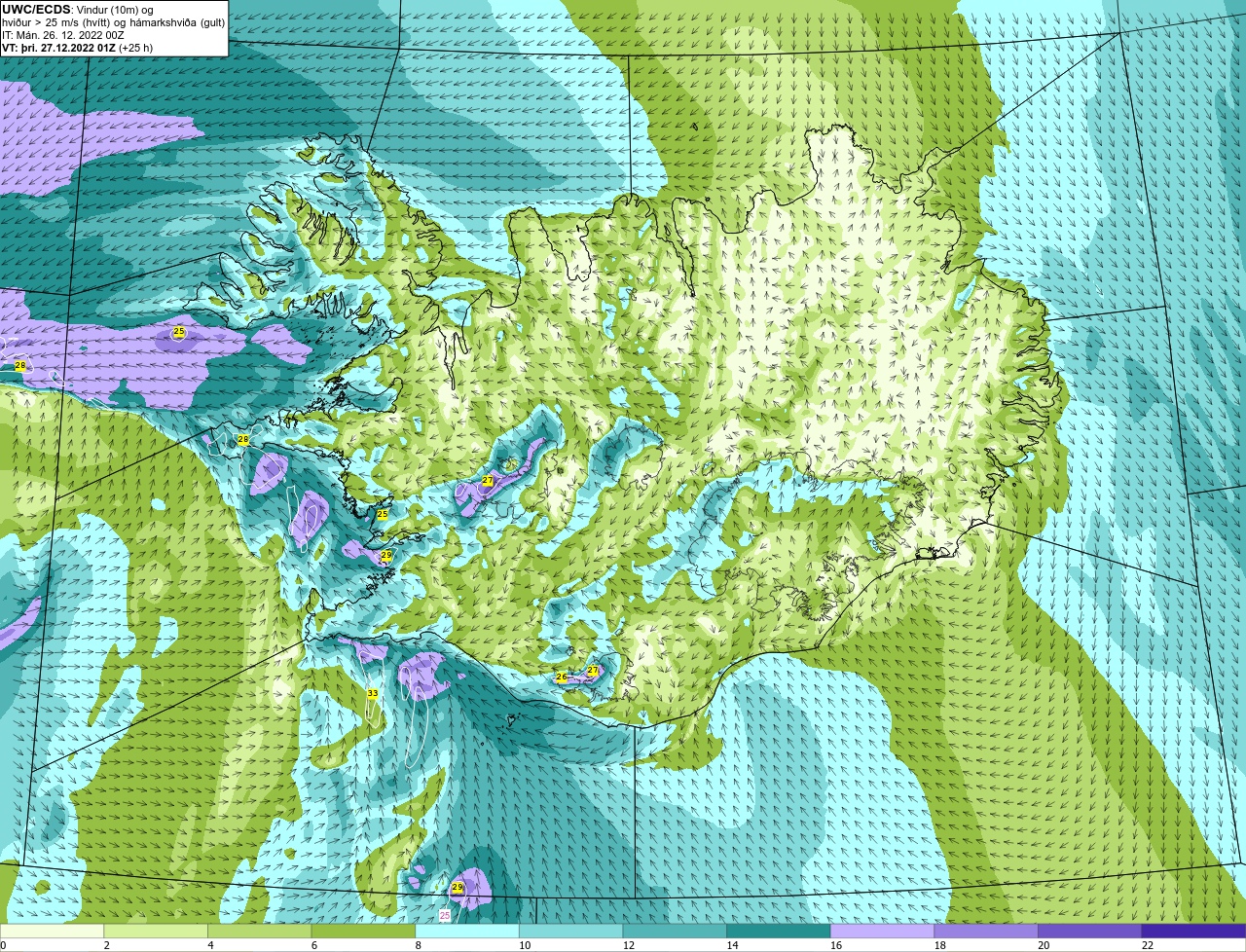The height and width of the screenshot is (952, 1246).
Task: Click the 16–18 m/s lavender legend swatch
Action: click(x=882, y=931)
